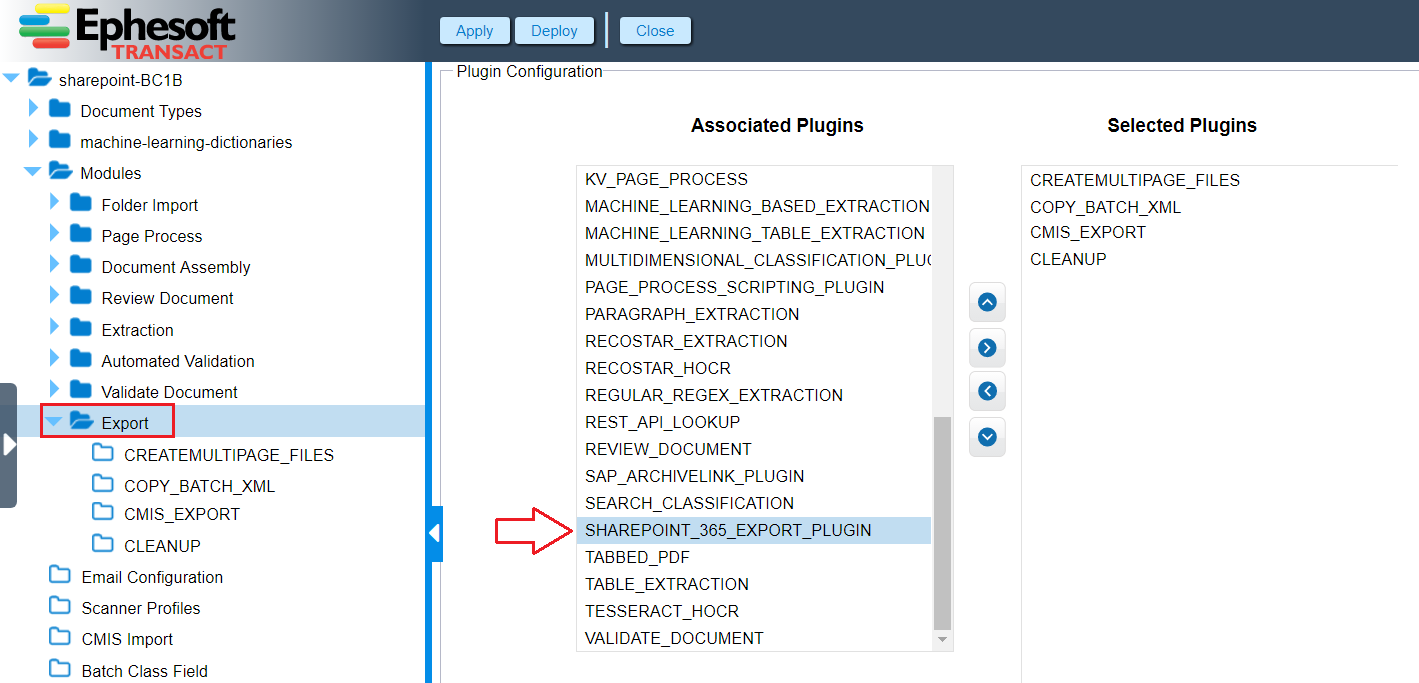Click the Page Process folder icon
This screenshot has width=1419, height=683.
(81, 234)
